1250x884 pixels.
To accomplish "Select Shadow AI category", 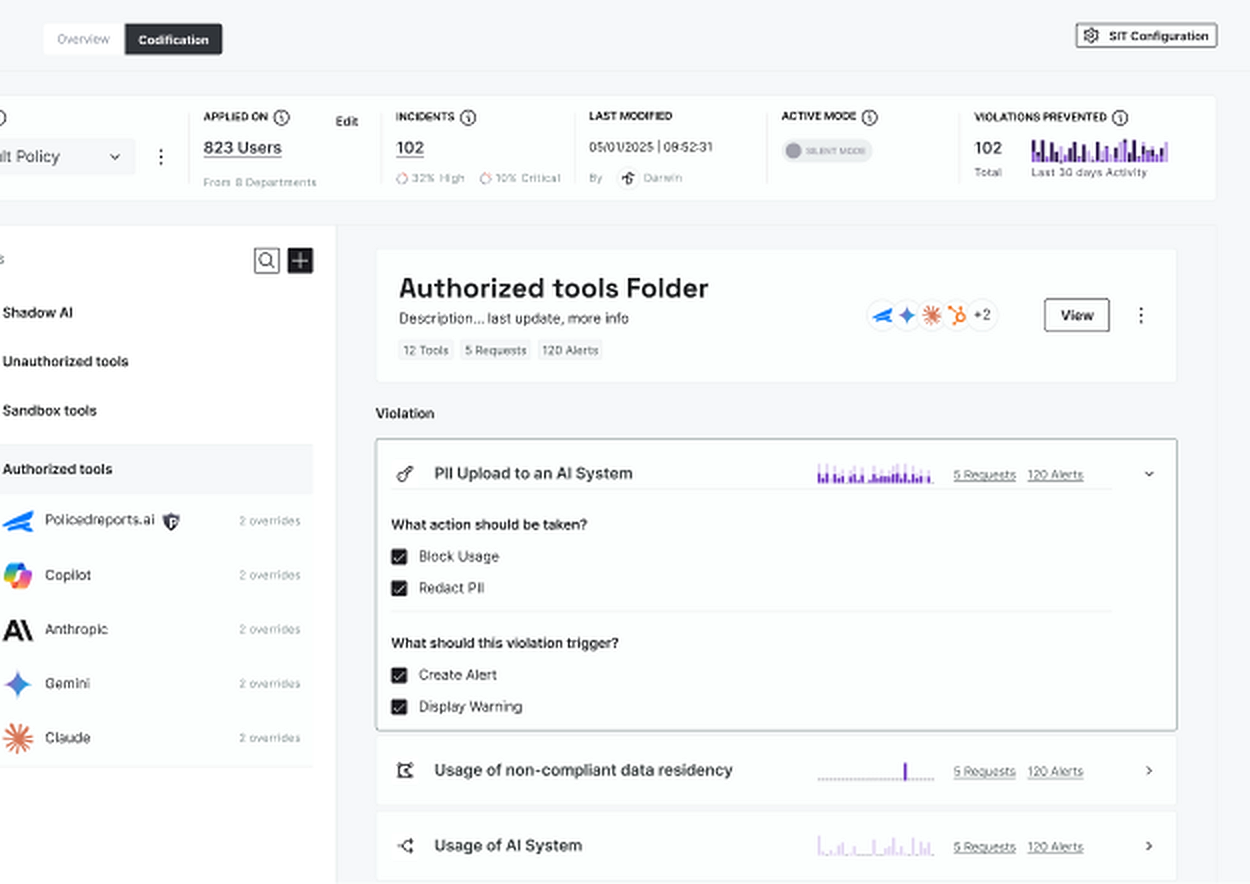I will [x=38, y=313].
